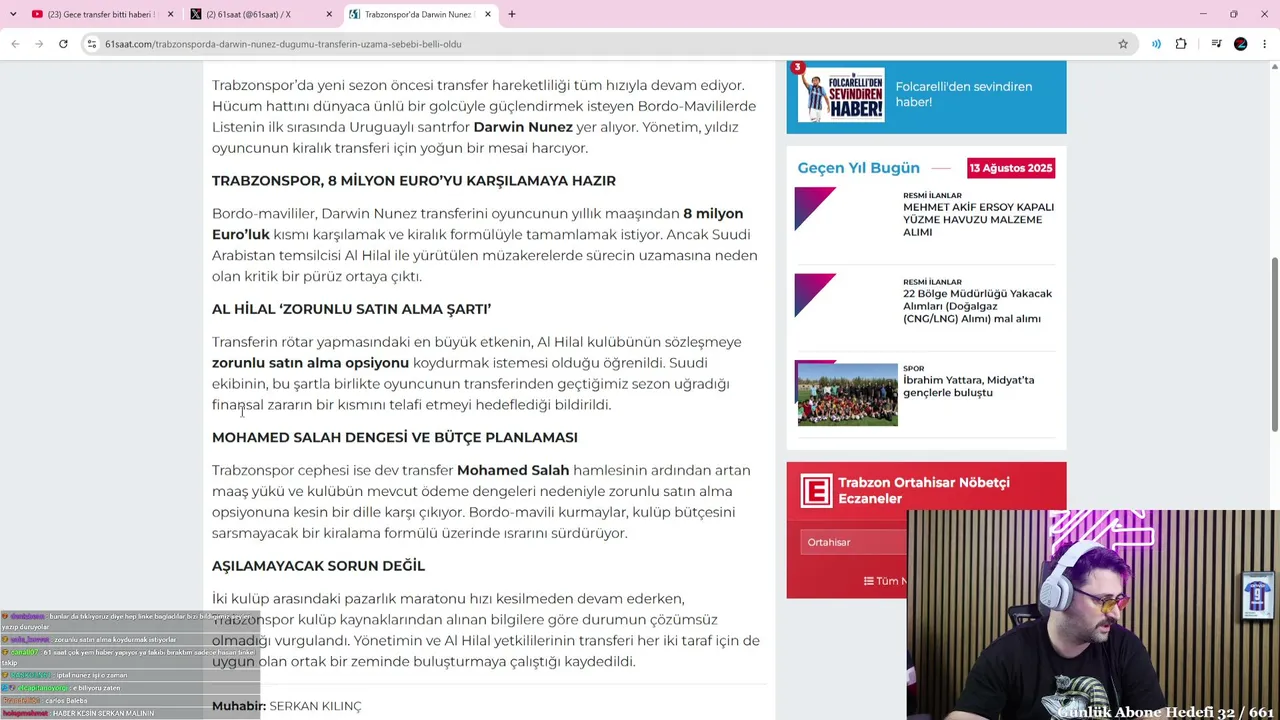Bookmark this page with the star icon
Image resolution: width=1280 pixels, height=720 pixels.
coord(1123,44)
